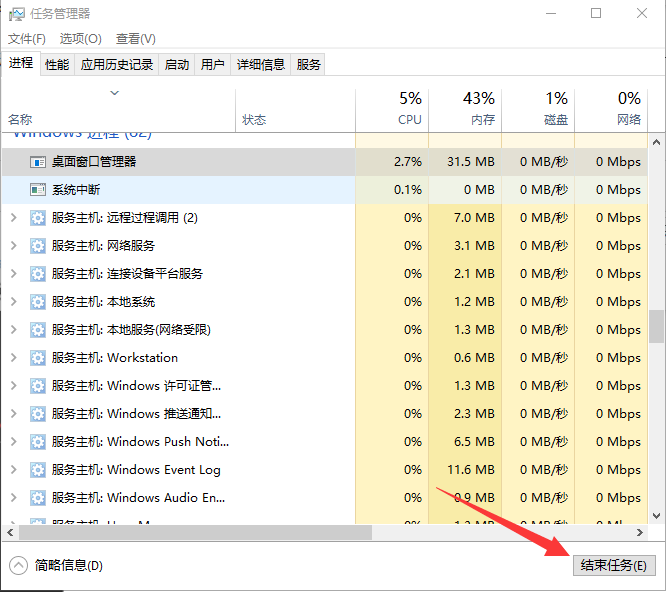Screen dimensions: 666x592
Task: Click the 6.5 MB memory value
Action: click(x=474, y=442)
